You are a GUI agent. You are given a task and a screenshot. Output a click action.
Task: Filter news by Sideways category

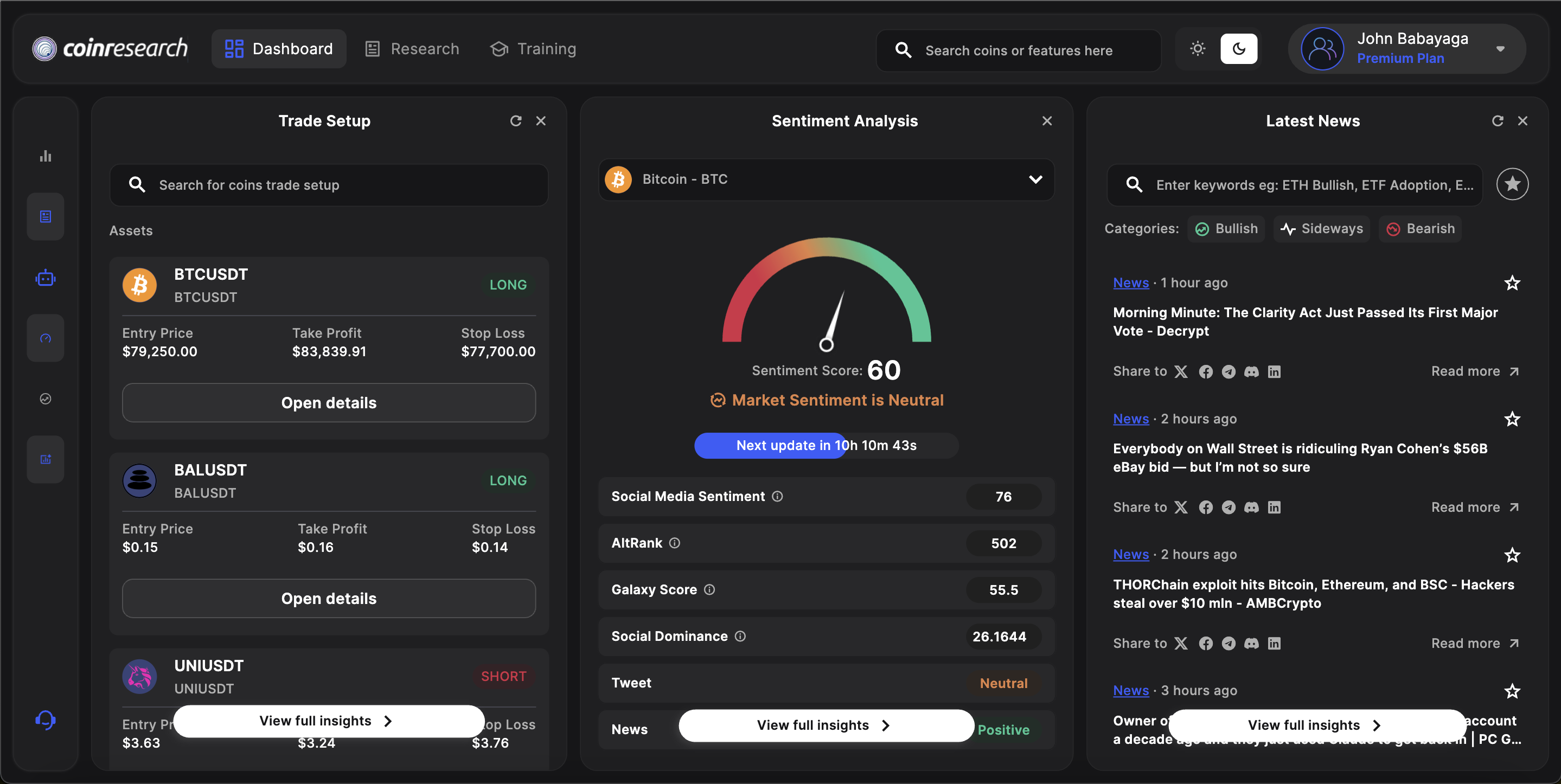(1322, 229)
